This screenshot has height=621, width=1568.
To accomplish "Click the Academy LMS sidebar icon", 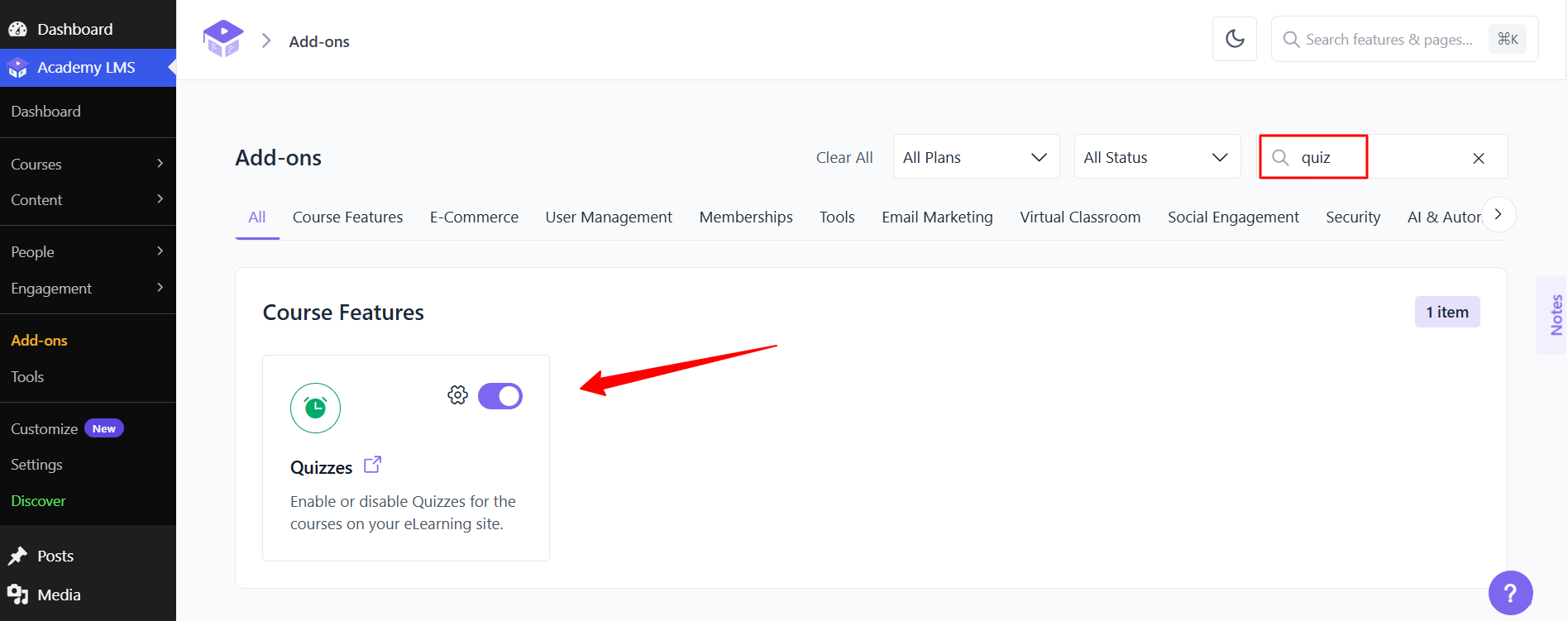I will click(x=17, y=68).
